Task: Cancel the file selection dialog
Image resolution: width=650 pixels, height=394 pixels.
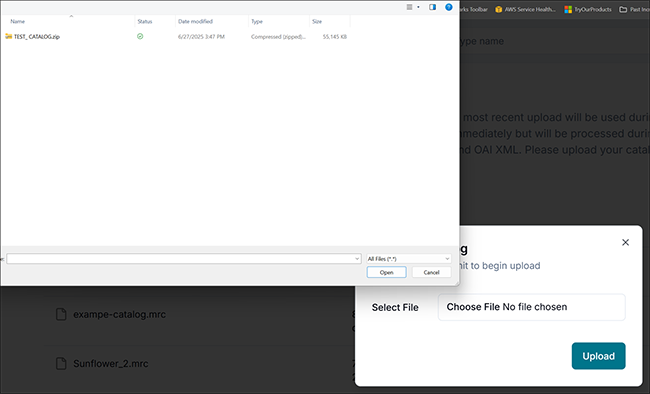Action: pos(431,272)
